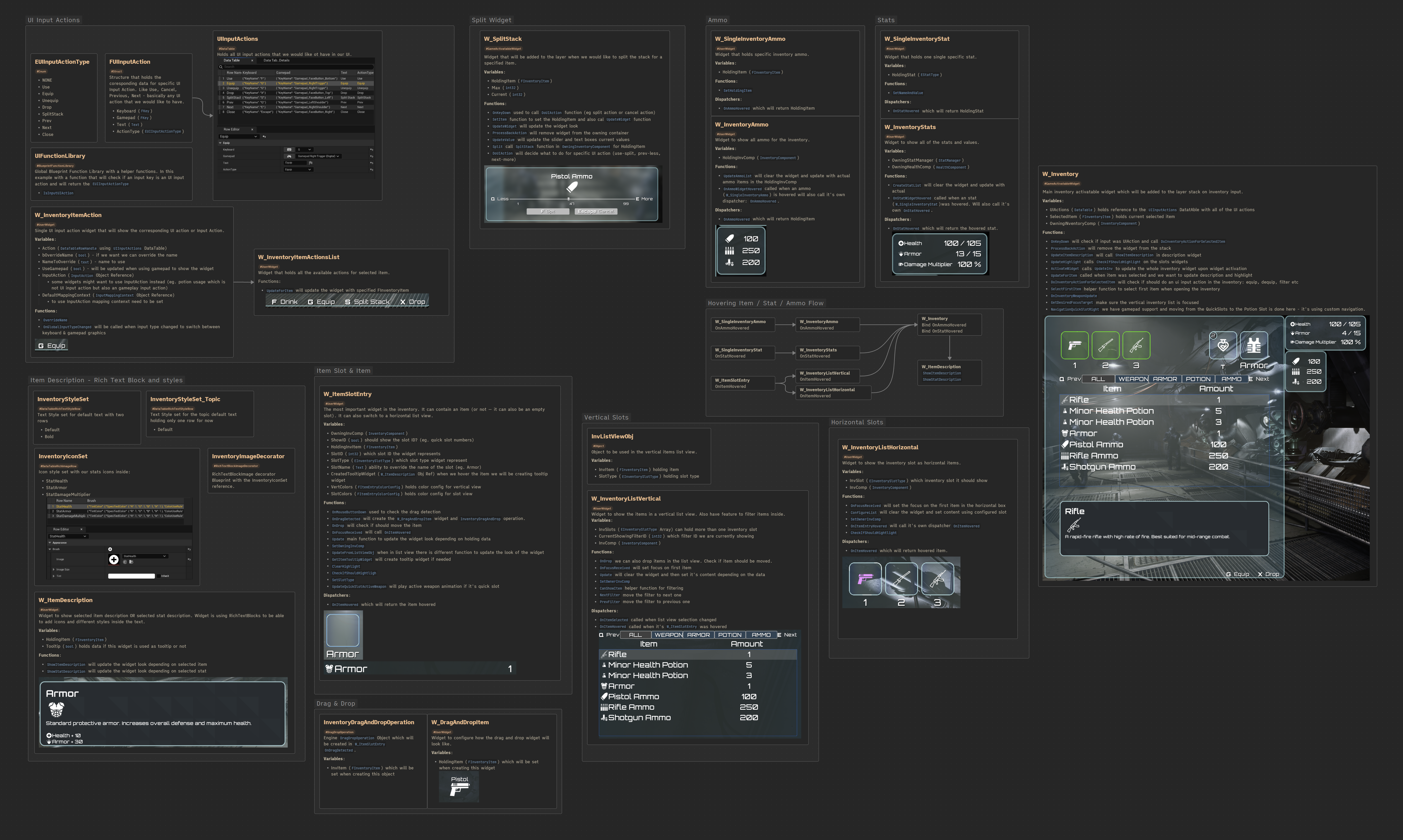Click the health potion quick slot icon
The image size is (1403, 840).
pyautogui.click(x=1223, y=345)
